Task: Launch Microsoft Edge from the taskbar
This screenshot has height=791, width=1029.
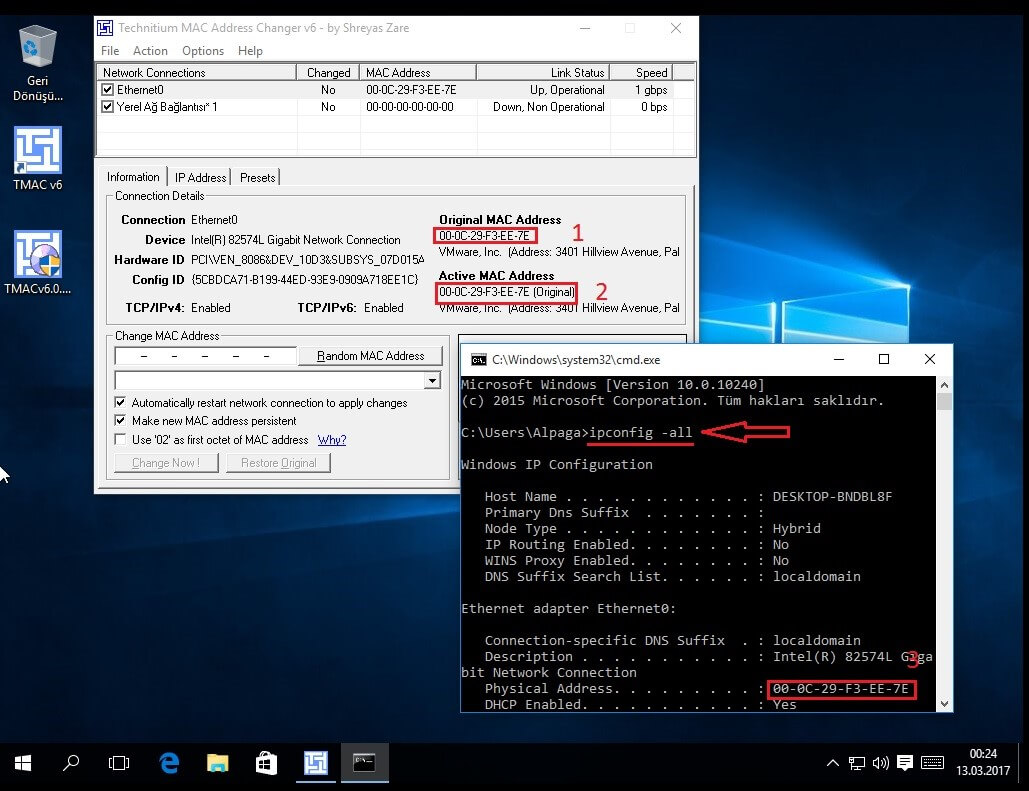Action: (x=169, y=764)
